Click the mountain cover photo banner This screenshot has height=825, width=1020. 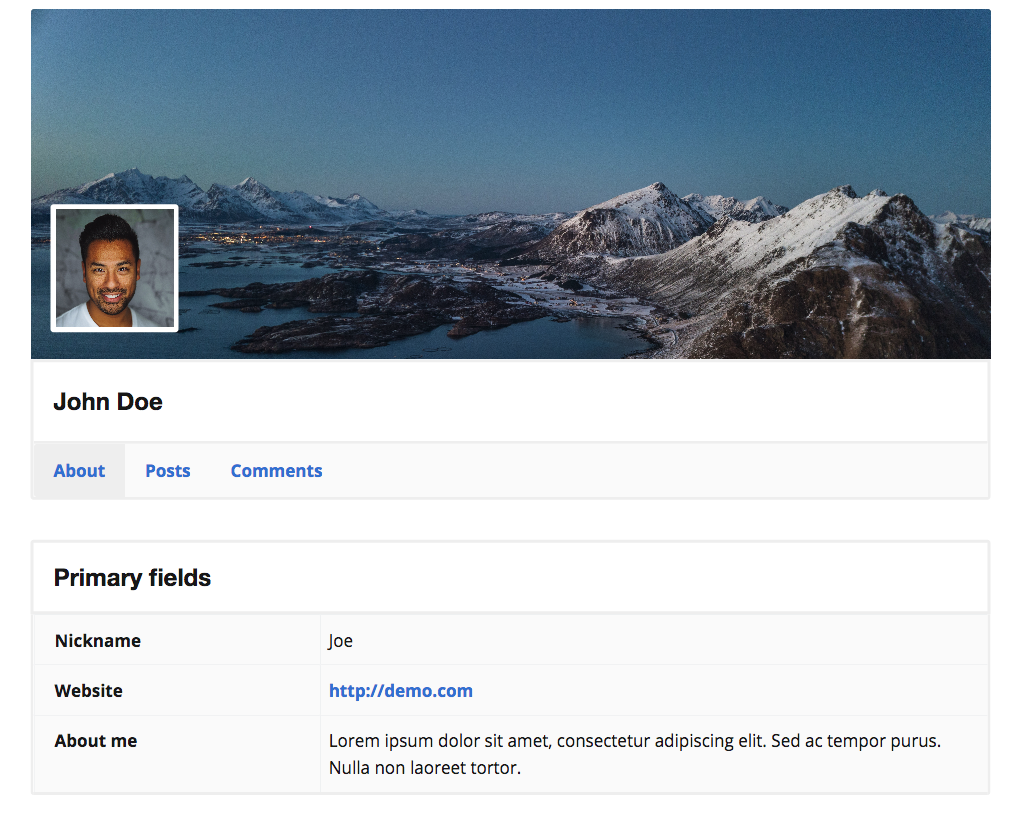coord(511,183)
